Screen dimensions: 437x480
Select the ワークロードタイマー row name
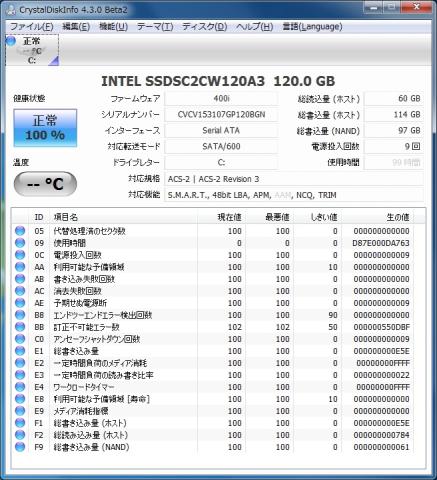point(84,387)
